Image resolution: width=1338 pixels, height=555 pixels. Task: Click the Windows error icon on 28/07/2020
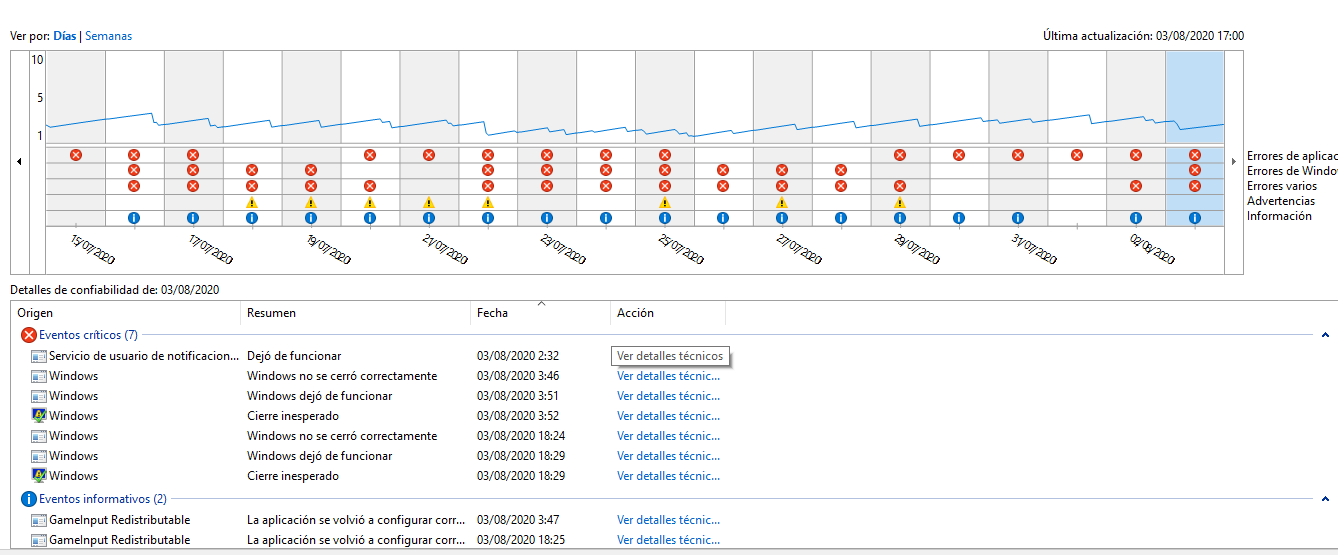tap(841, 171)
